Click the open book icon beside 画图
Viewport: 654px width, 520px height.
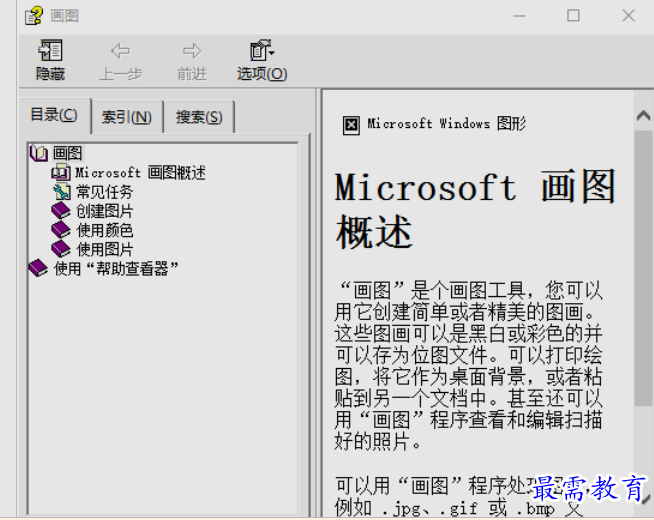pos(39,153)
